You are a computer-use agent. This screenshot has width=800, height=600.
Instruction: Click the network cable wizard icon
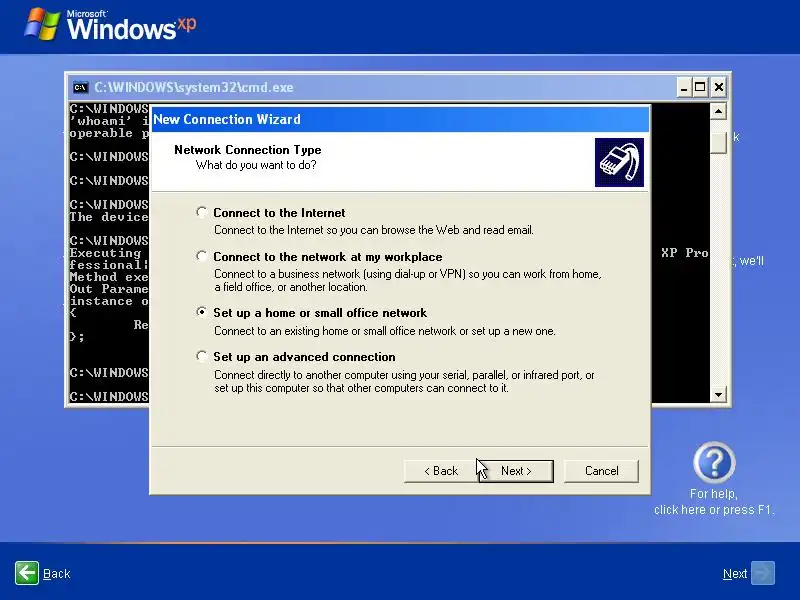pyautogui.click(x=619, y=162)
